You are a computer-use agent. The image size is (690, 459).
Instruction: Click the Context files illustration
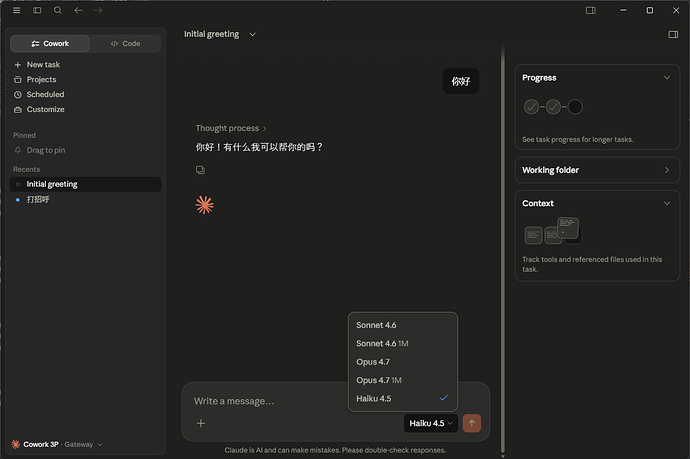(552, 231)
